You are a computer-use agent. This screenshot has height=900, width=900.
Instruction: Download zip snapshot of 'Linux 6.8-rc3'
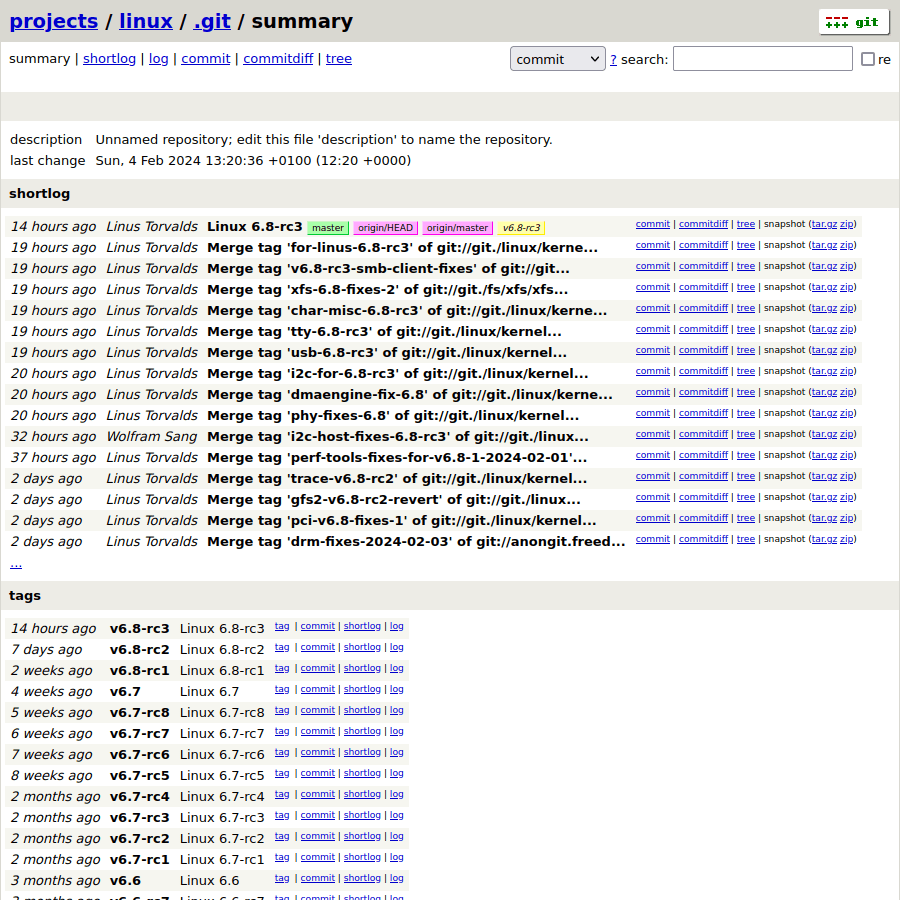click(x=847, y=224)
